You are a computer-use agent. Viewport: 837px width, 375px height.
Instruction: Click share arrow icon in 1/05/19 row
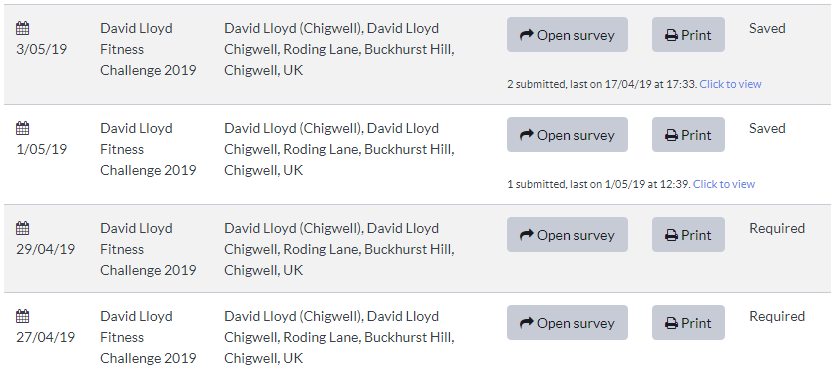pyautogui.click(x=526, y=135)
